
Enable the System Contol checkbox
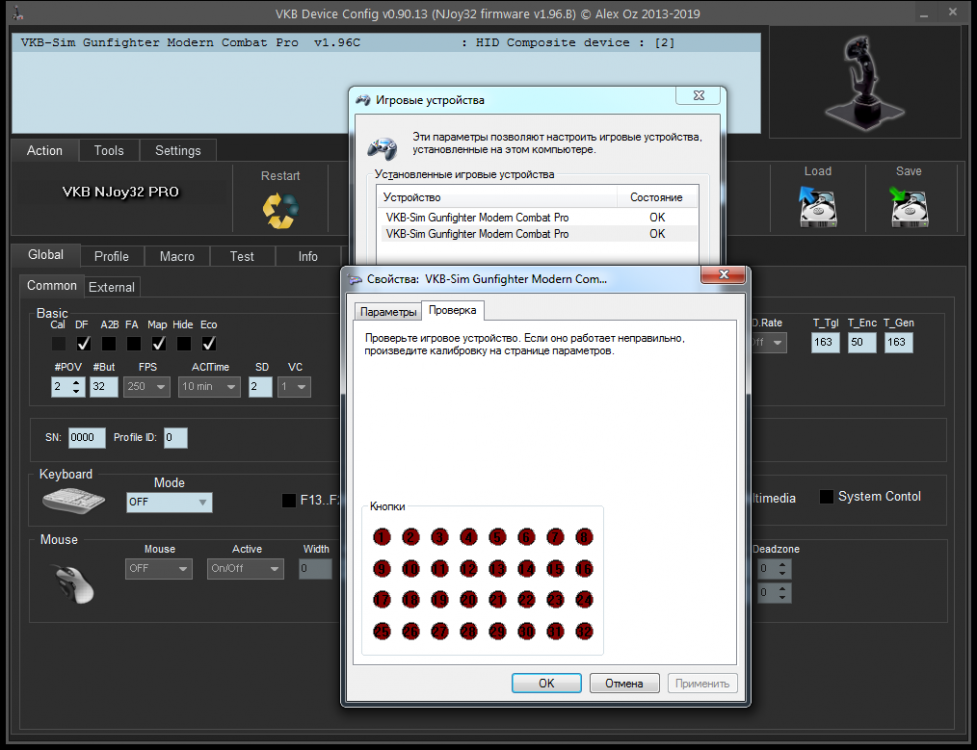click(827, 497)
